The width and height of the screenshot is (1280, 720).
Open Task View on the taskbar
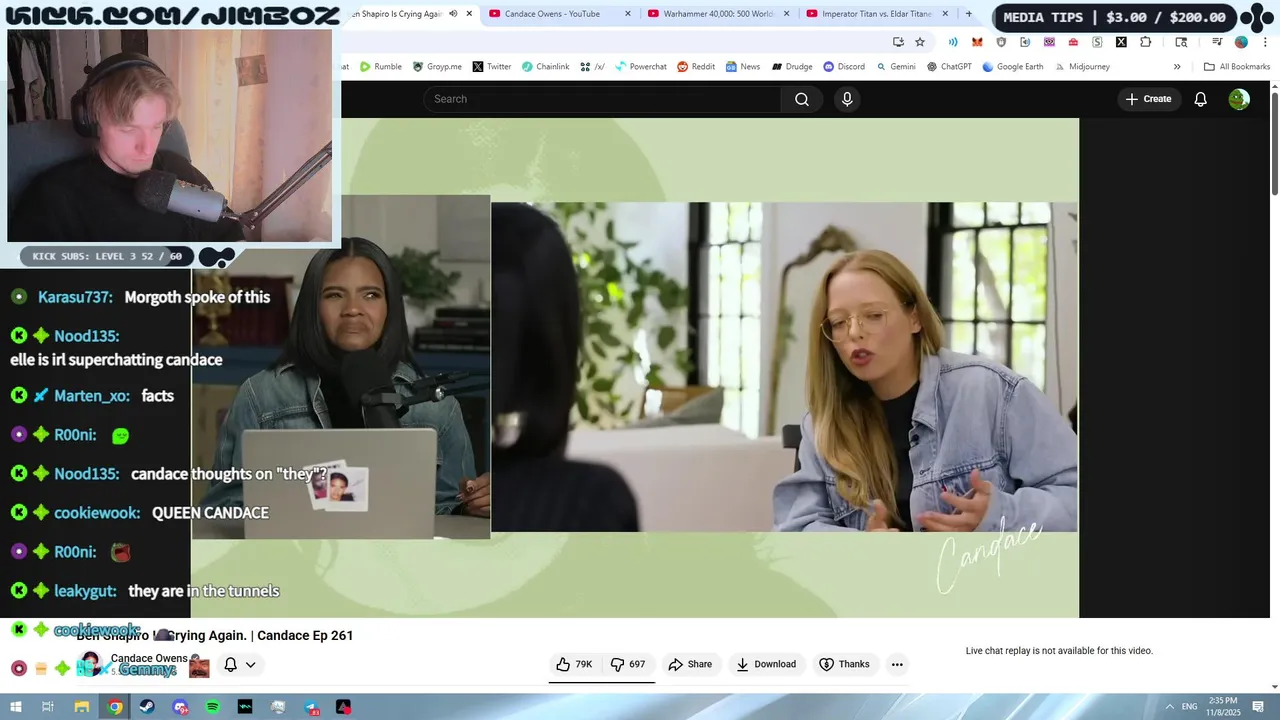[48, 707]
